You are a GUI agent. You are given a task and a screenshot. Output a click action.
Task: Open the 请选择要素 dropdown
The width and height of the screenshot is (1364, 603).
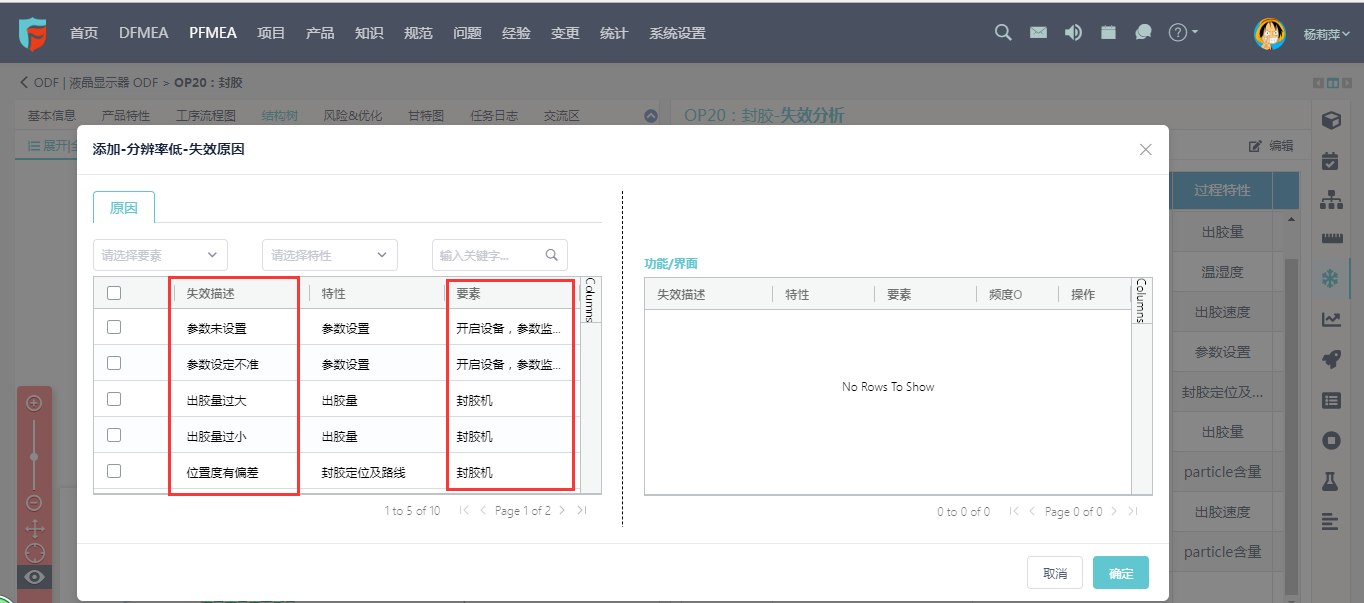(x=160, y=255)
